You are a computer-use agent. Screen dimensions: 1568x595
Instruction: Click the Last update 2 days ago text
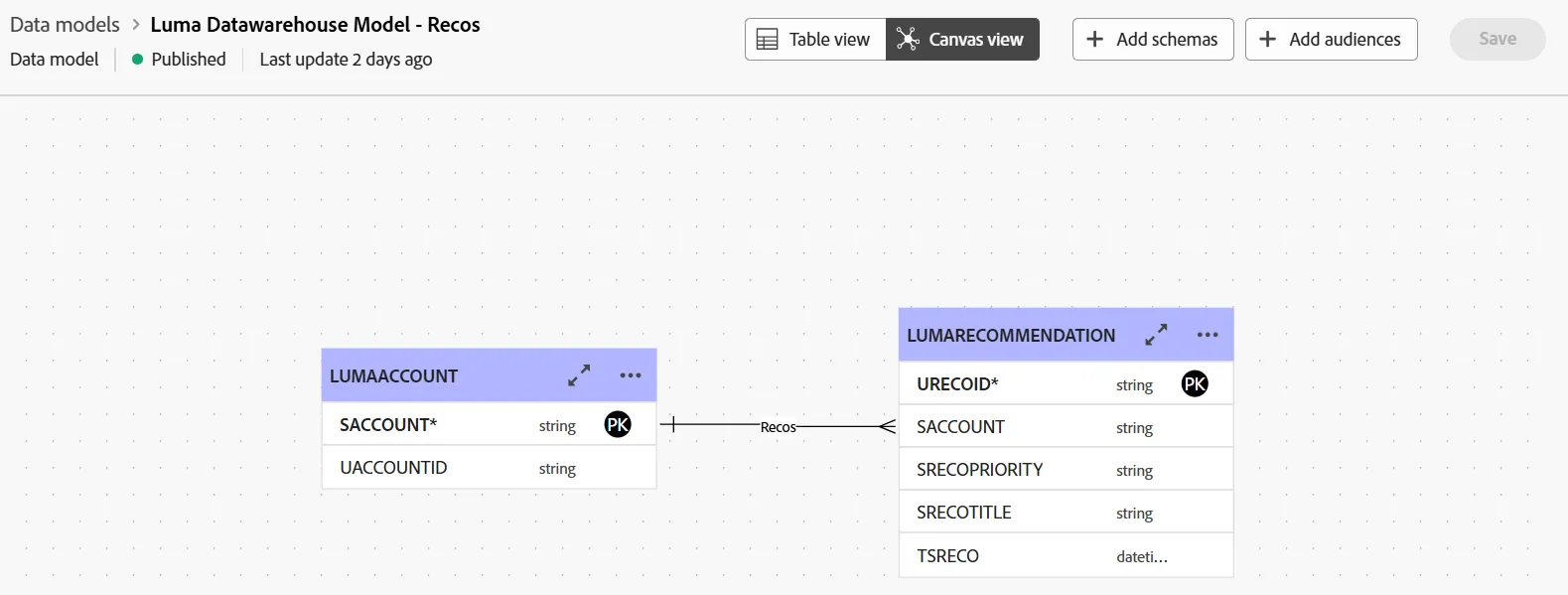pyautogui.click(x=346, y=60)
